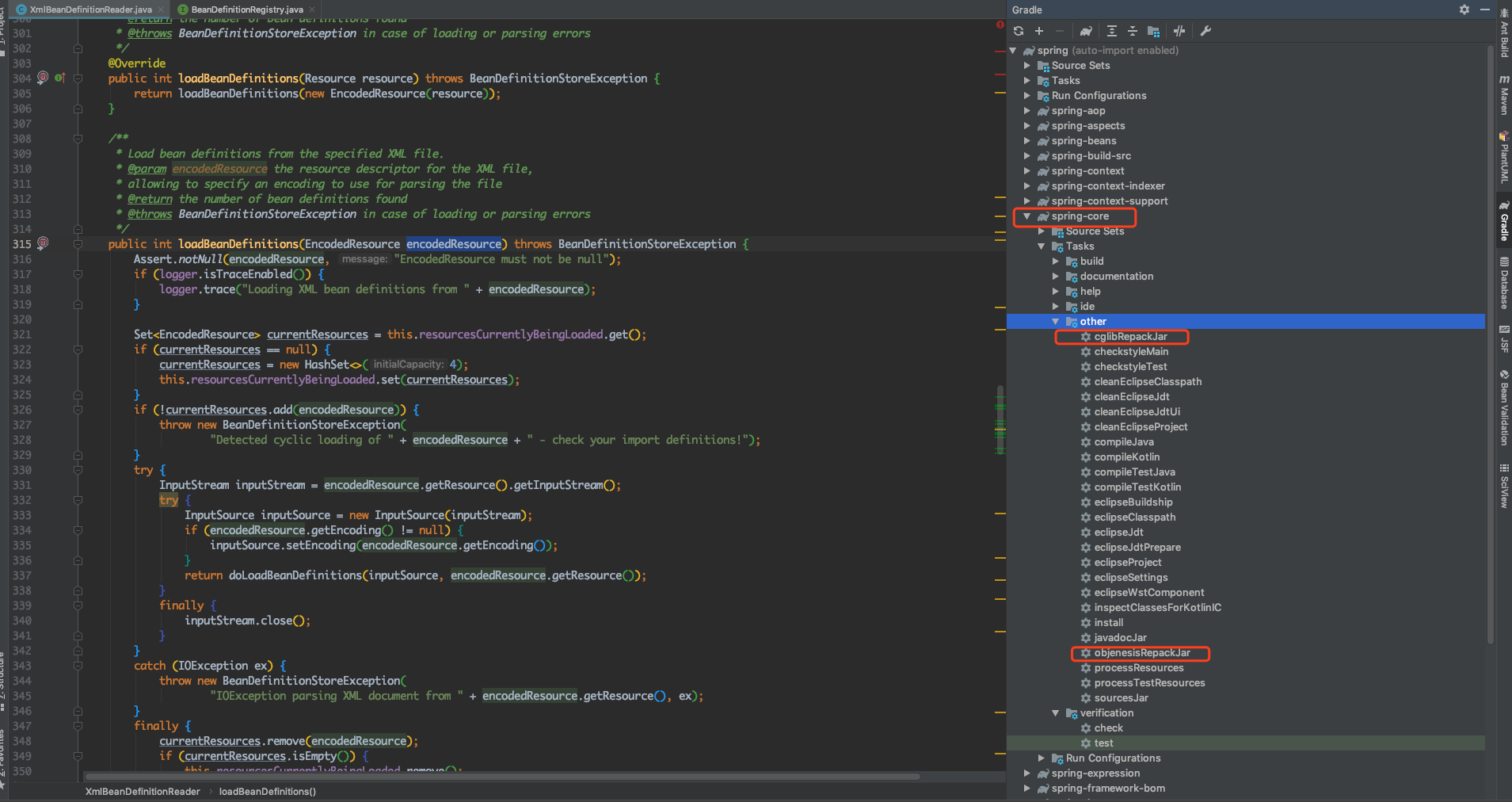1512x802 pixels.
Task: Expand all nodes in Gradle tree
Action: coord(1112,31)
